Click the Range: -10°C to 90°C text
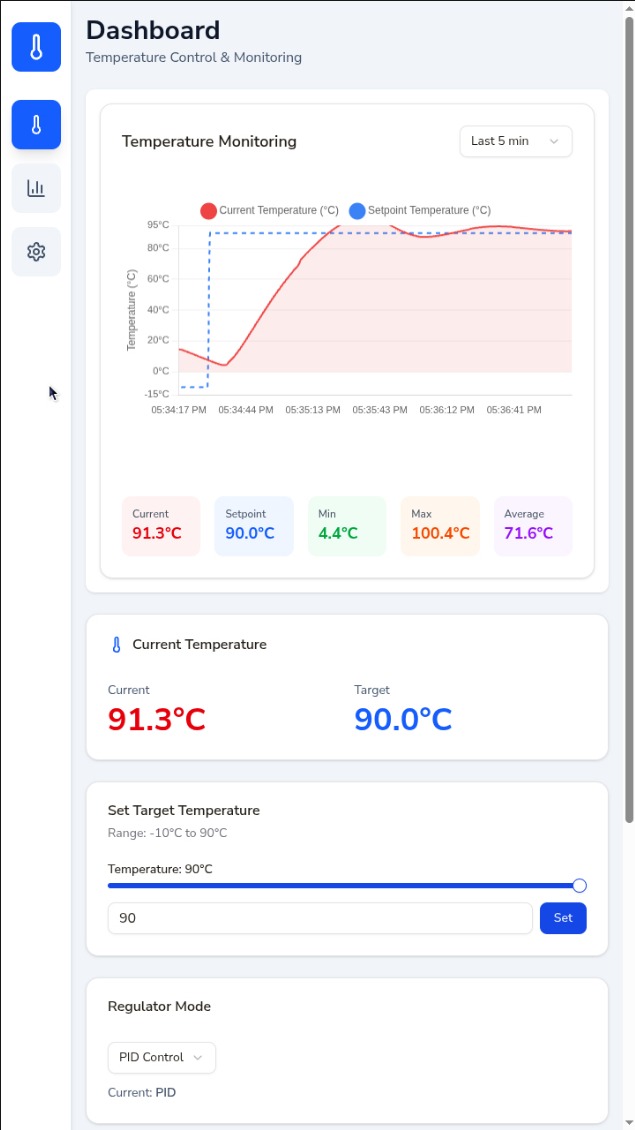The image size is (635, 1130). pos(167,833)
